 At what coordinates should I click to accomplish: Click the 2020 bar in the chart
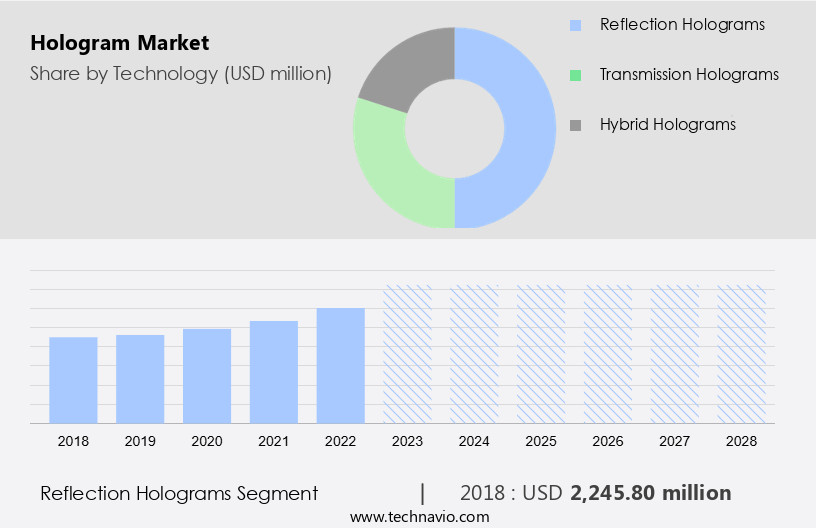tap(207, 376)
